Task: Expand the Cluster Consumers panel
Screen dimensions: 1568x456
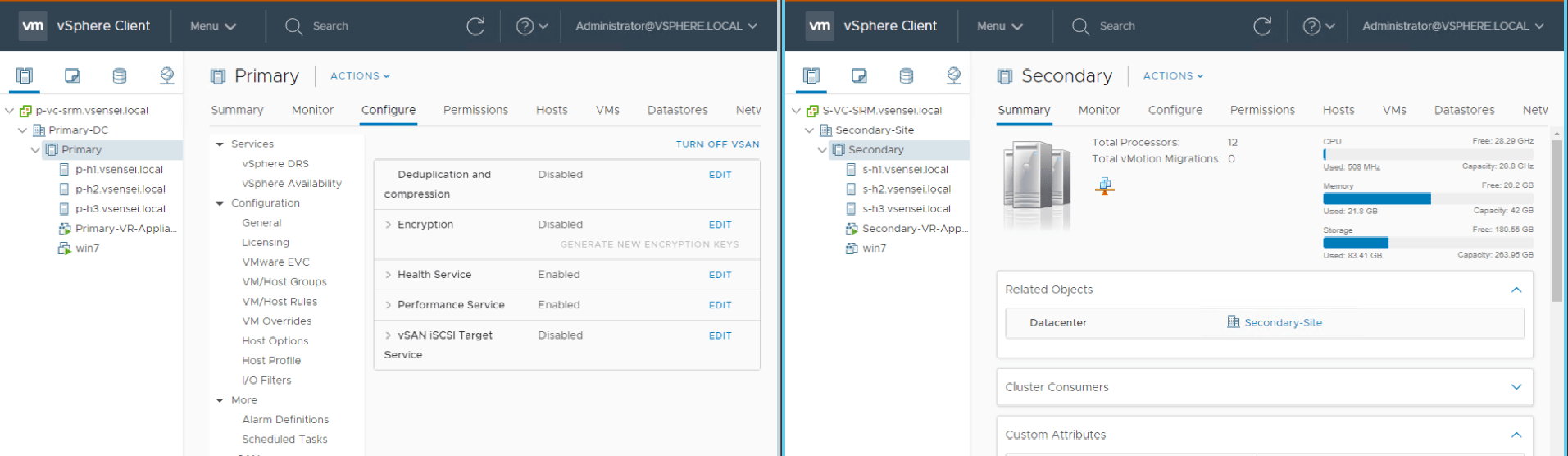Action: 1516,387
